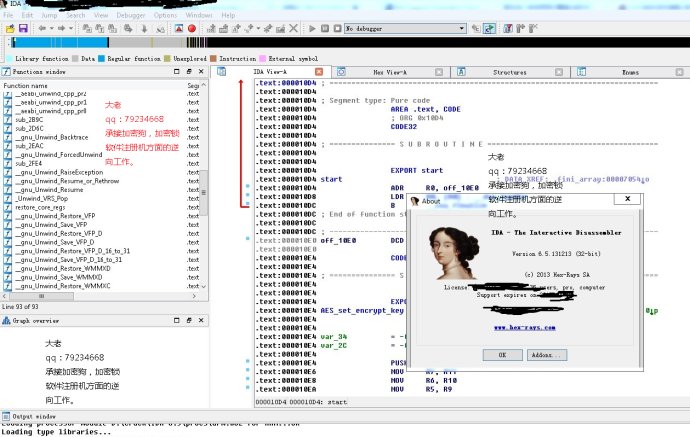Click the Jump forward arrow
Viewport: 690px width, 437px height.
[x=61, y=29]
